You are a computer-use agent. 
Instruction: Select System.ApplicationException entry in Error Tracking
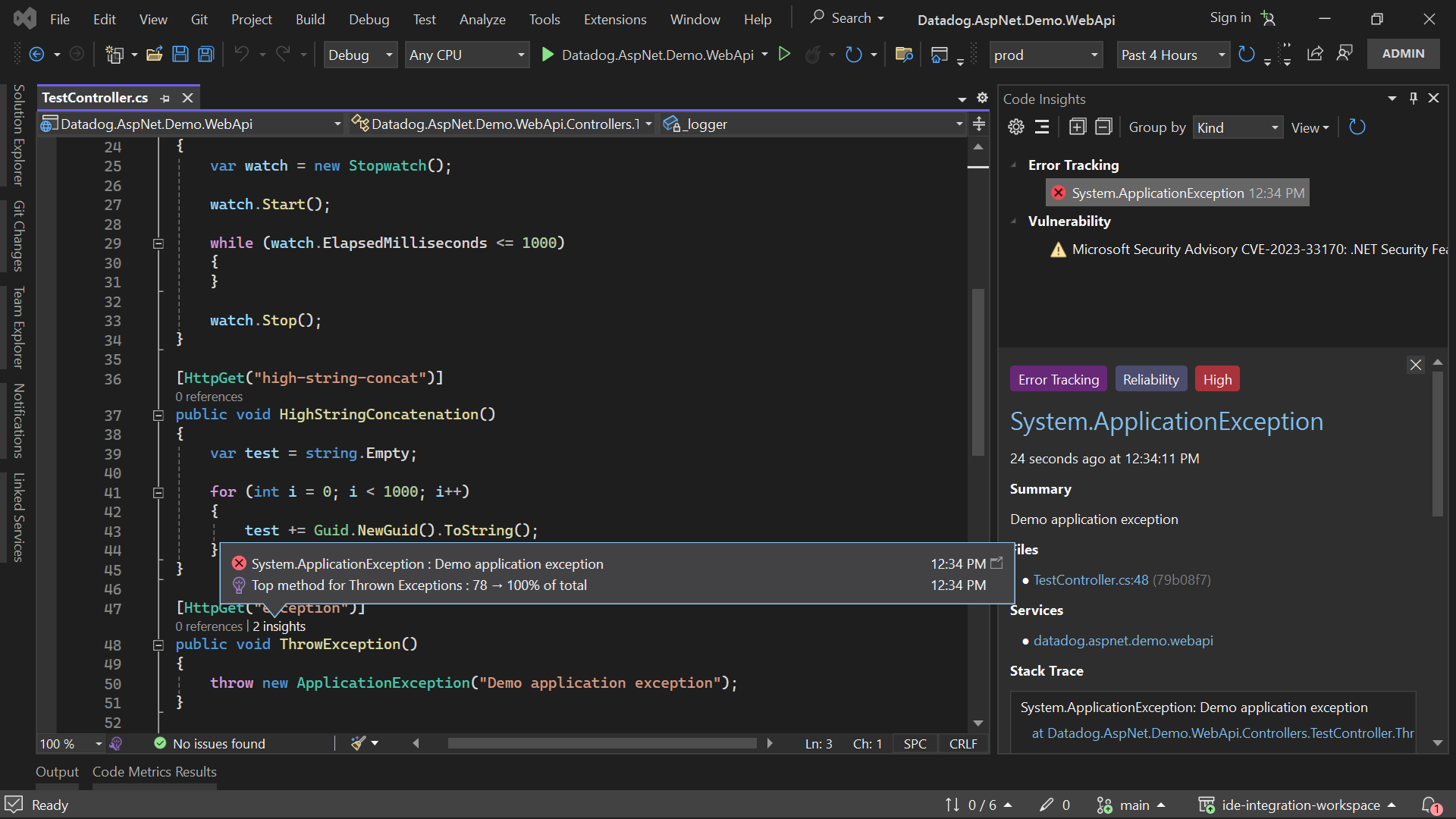click(1178, 193)
